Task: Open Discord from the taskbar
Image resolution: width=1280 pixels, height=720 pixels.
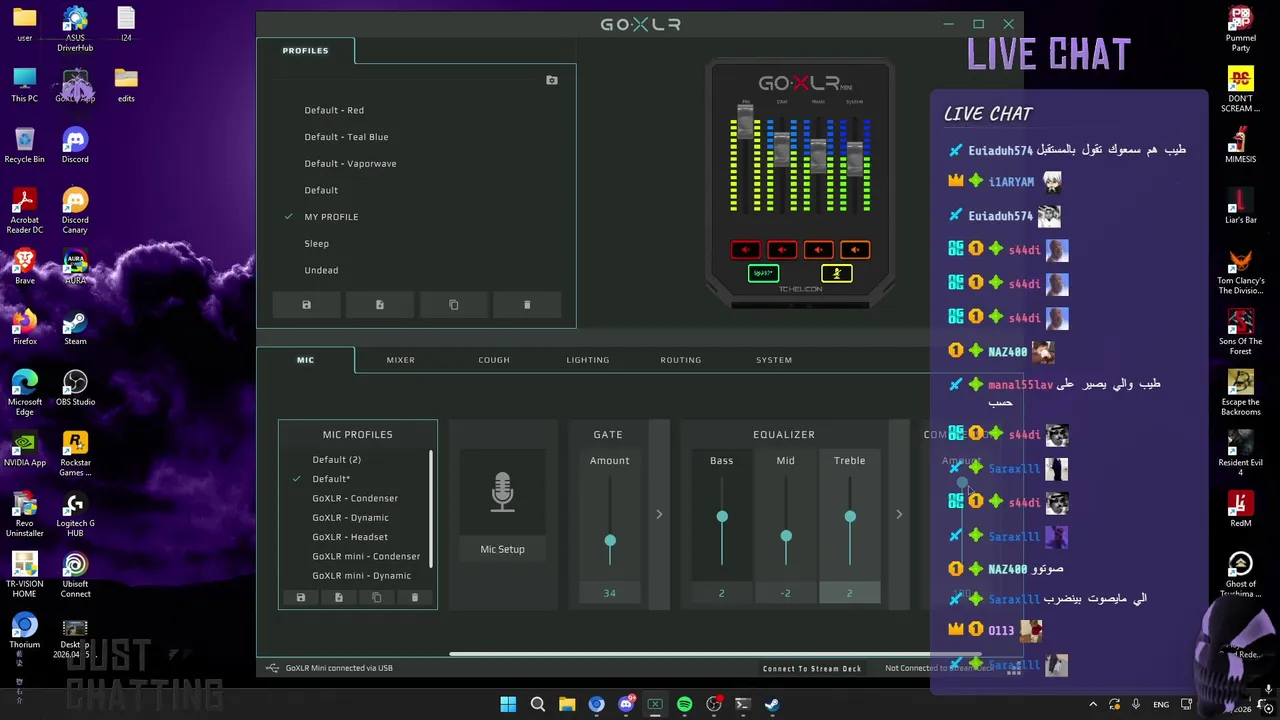Action: [x=626, y=705]
